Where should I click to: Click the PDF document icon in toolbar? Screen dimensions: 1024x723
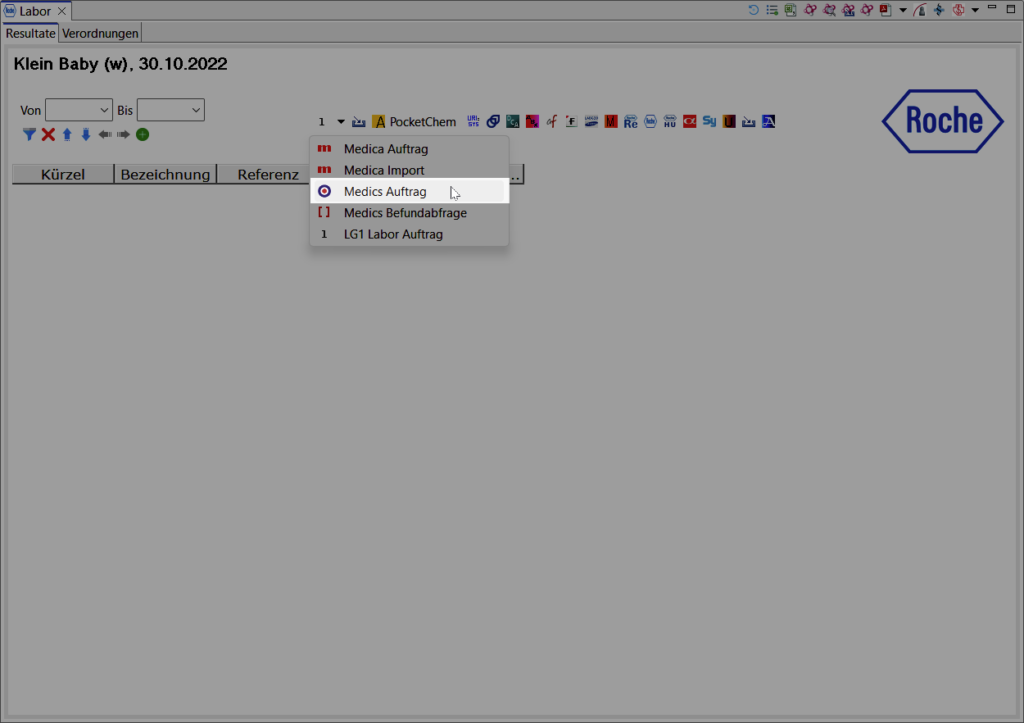tap(885, 10)
